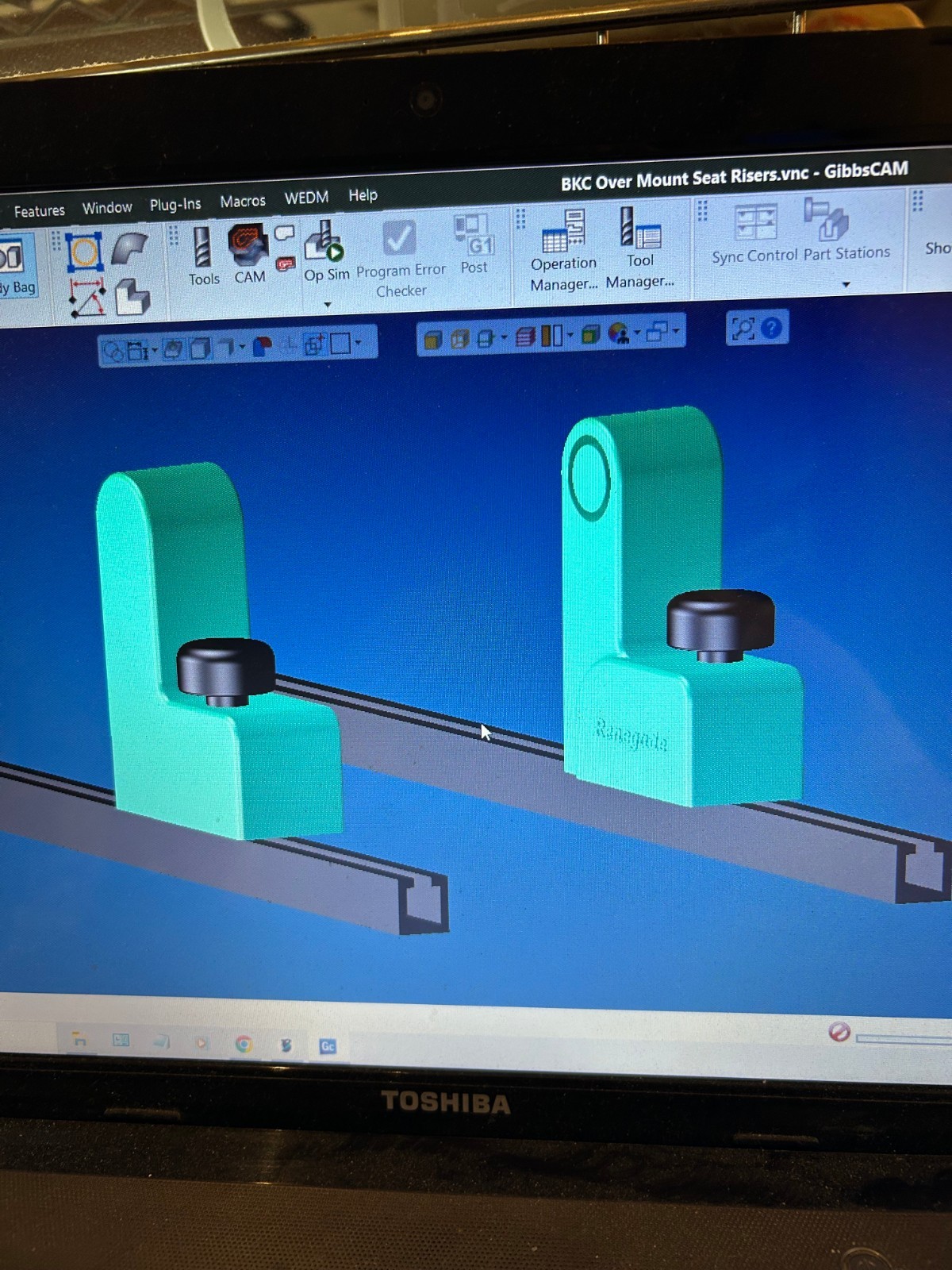This screenshot has width=952, height=1270.
Task: Open Part Stations
Action: 846,233
